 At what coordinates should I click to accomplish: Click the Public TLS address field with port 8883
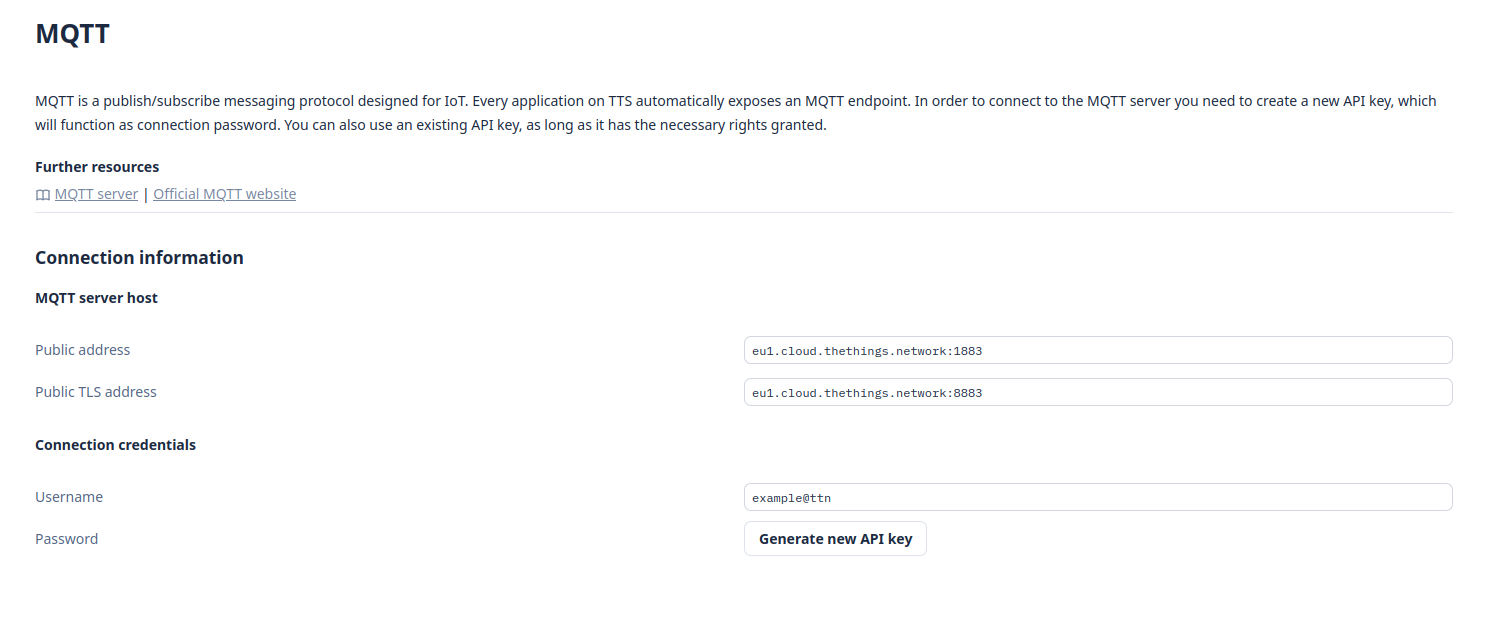[x=1097, y=392]
